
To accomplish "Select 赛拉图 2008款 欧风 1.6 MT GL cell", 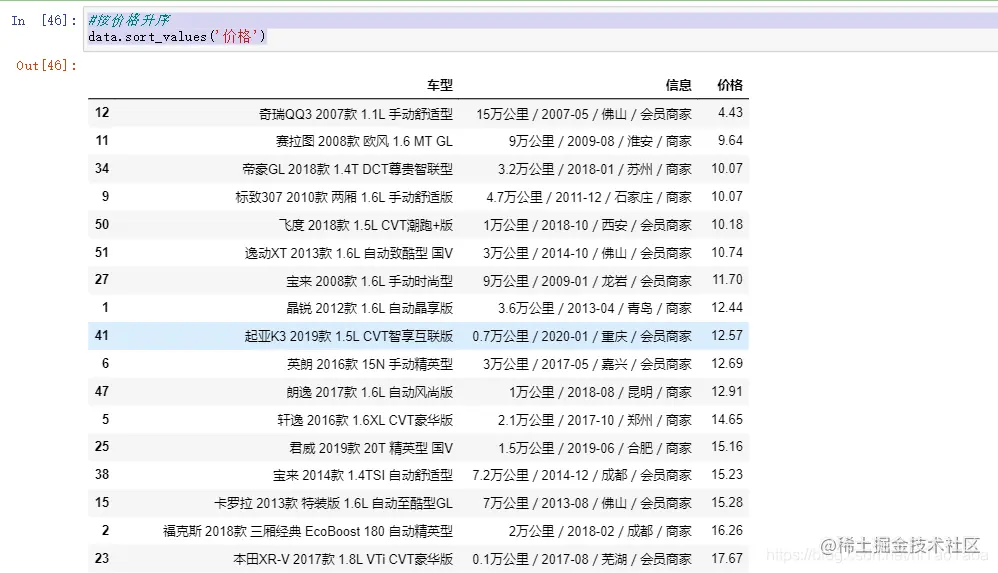I will [x=364, y=141].
